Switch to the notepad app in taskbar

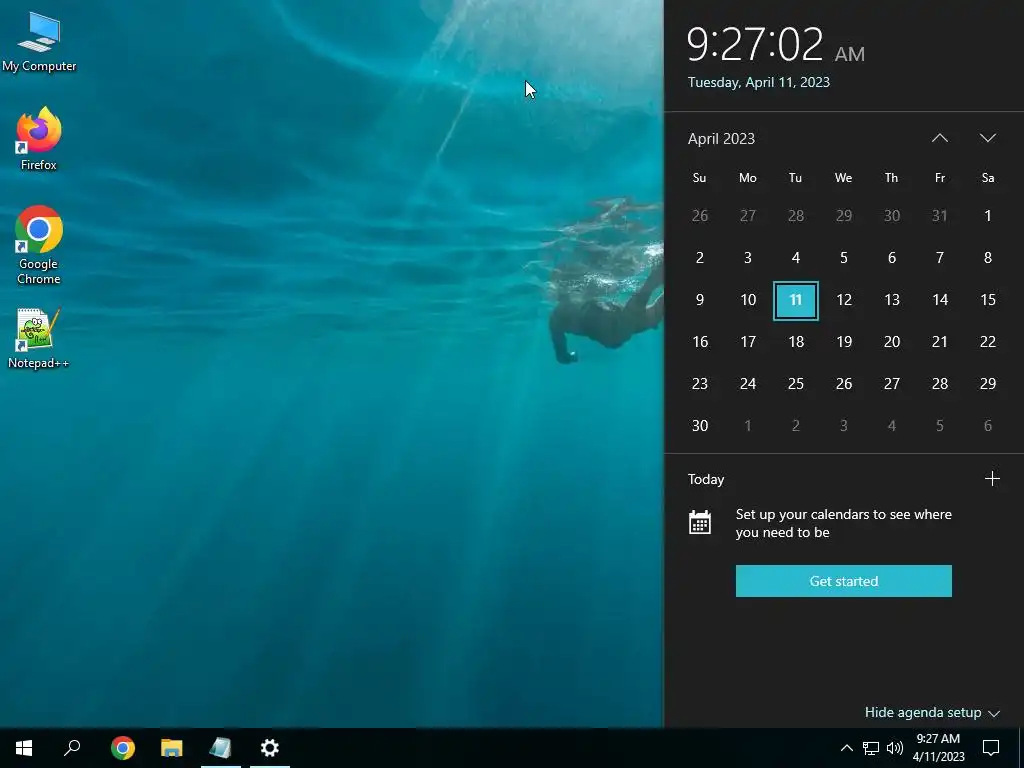pos(221,748)
